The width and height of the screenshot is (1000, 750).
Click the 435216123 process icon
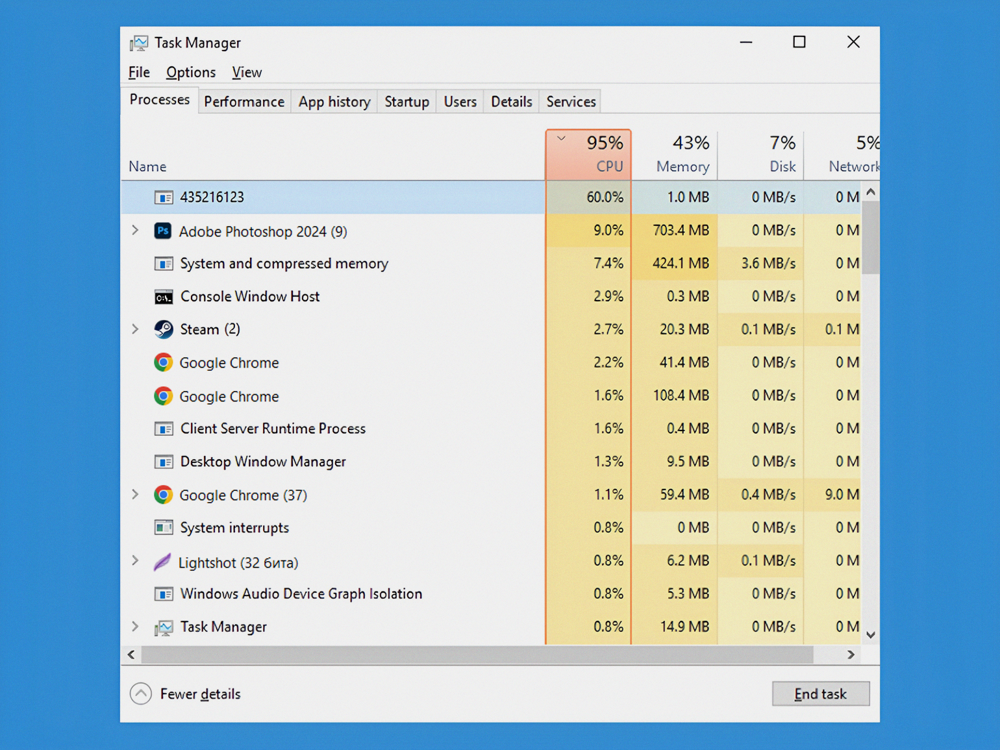pos(163,198)
